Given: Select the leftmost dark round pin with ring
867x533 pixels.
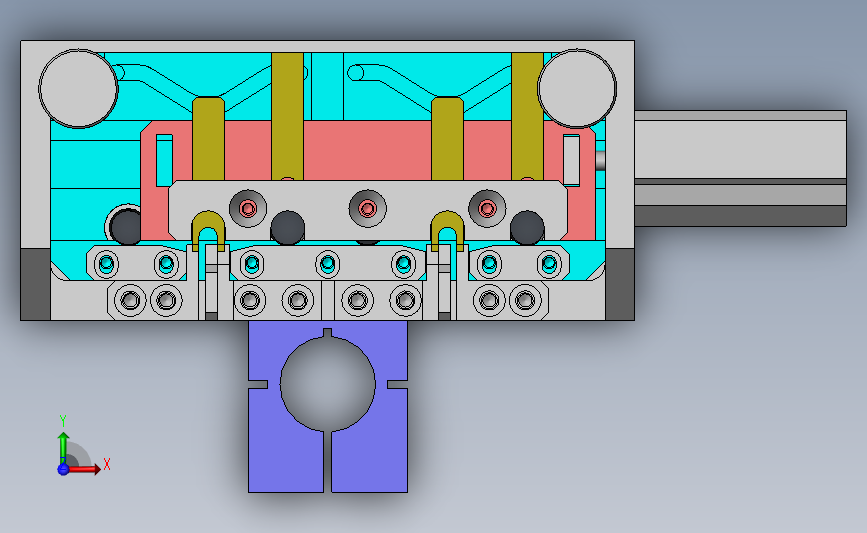Looking at the screenshot, I should pyautogui.click(x=125, y=225).
